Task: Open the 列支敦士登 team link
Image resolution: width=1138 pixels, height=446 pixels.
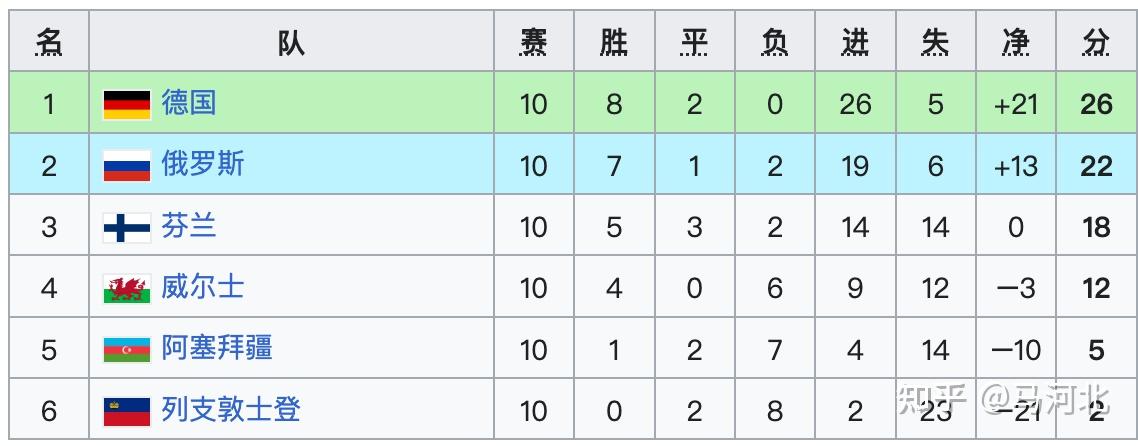Action: click(x=230, y=410)
